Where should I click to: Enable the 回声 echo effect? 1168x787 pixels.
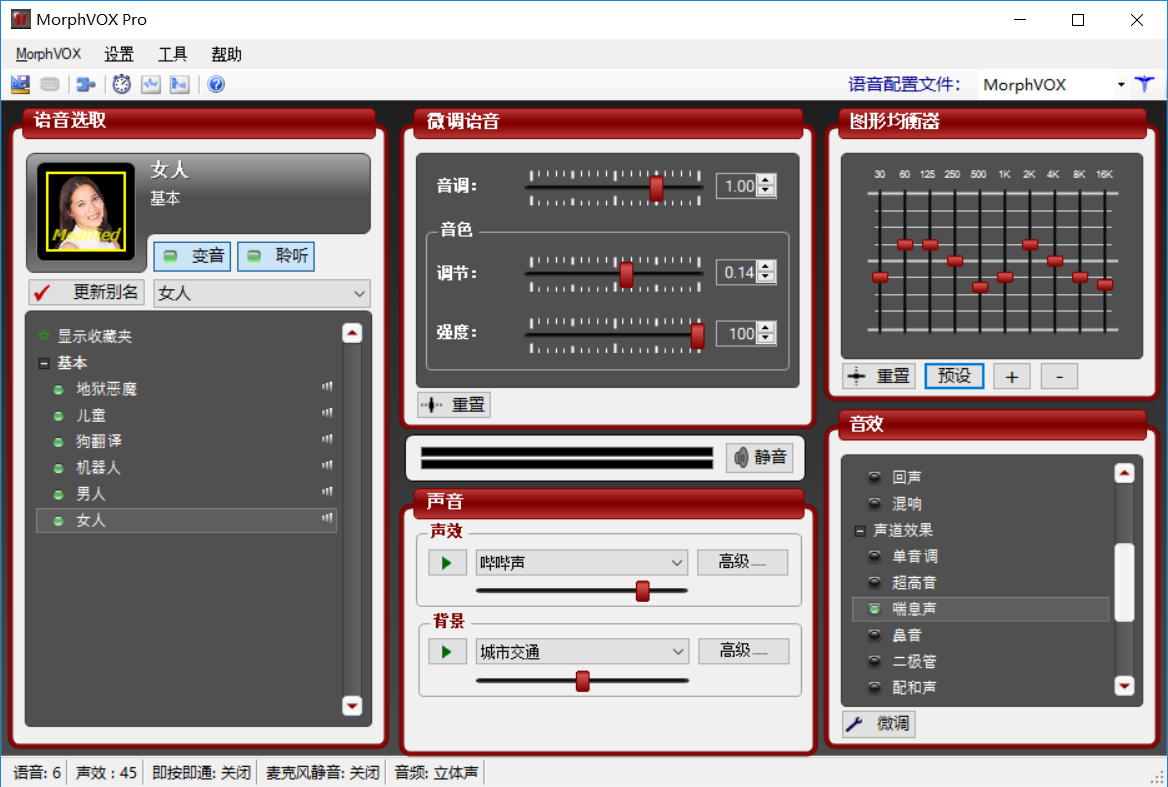coord(875,478)
